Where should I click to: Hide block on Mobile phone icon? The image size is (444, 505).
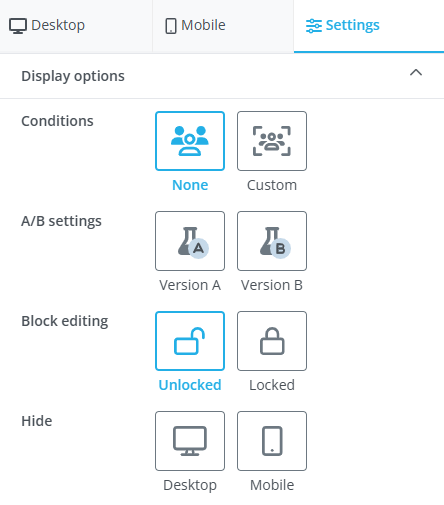(x=272, y=441)
